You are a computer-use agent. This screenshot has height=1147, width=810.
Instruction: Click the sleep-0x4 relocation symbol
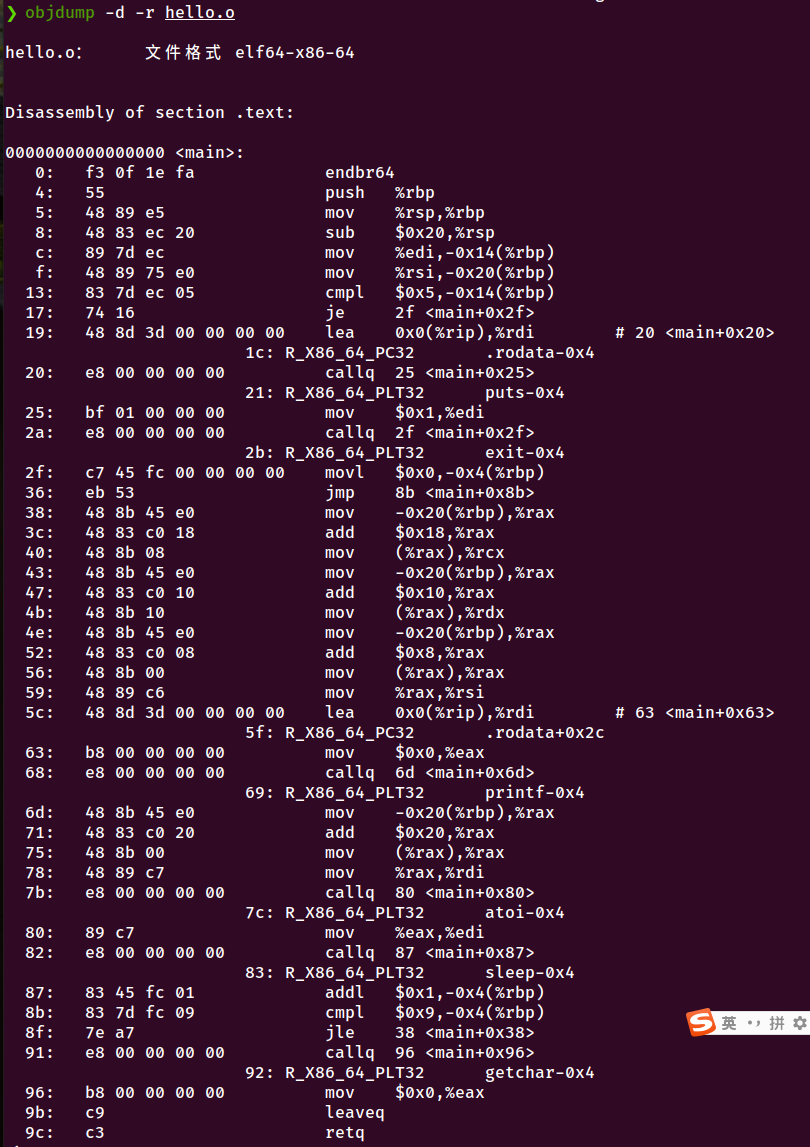click(x=530, y=973)
